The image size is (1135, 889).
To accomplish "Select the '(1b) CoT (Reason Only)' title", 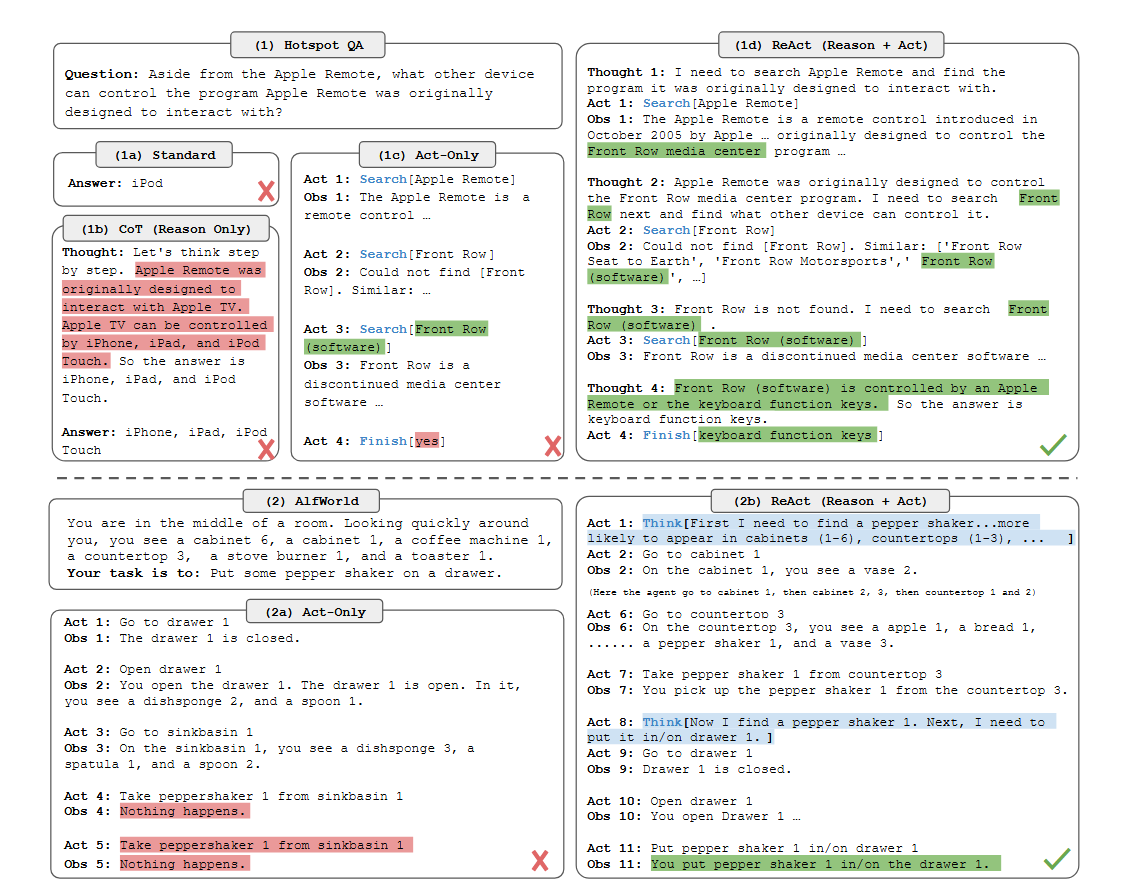I will [x=166, y=229].
